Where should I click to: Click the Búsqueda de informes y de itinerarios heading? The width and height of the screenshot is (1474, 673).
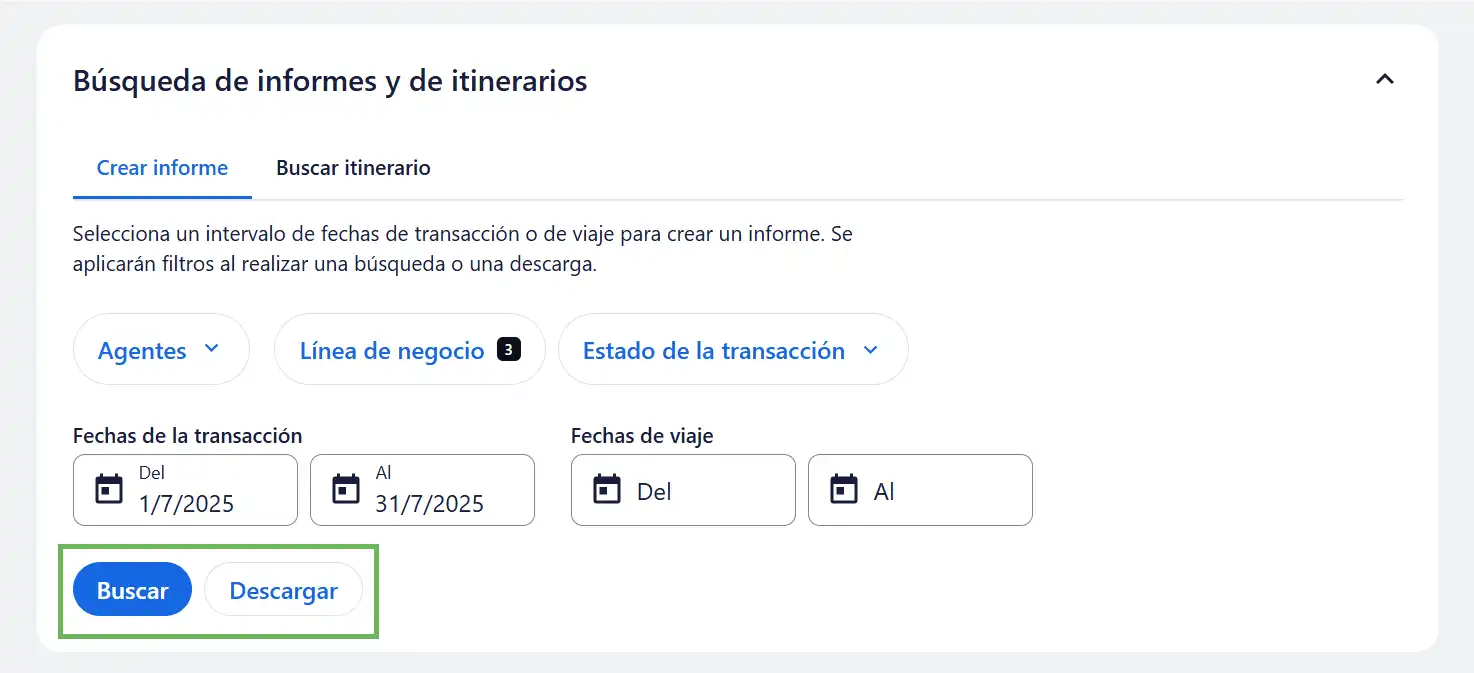coord(330,81)
